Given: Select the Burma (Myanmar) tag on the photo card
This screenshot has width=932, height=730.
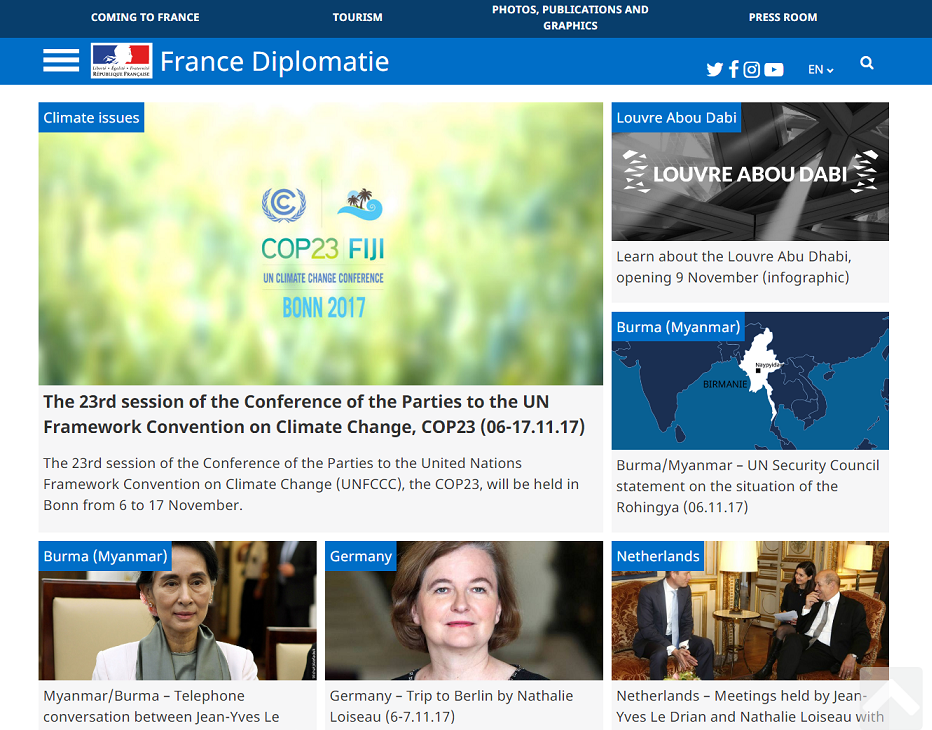Looking at the screenshot, I should 105,556.
